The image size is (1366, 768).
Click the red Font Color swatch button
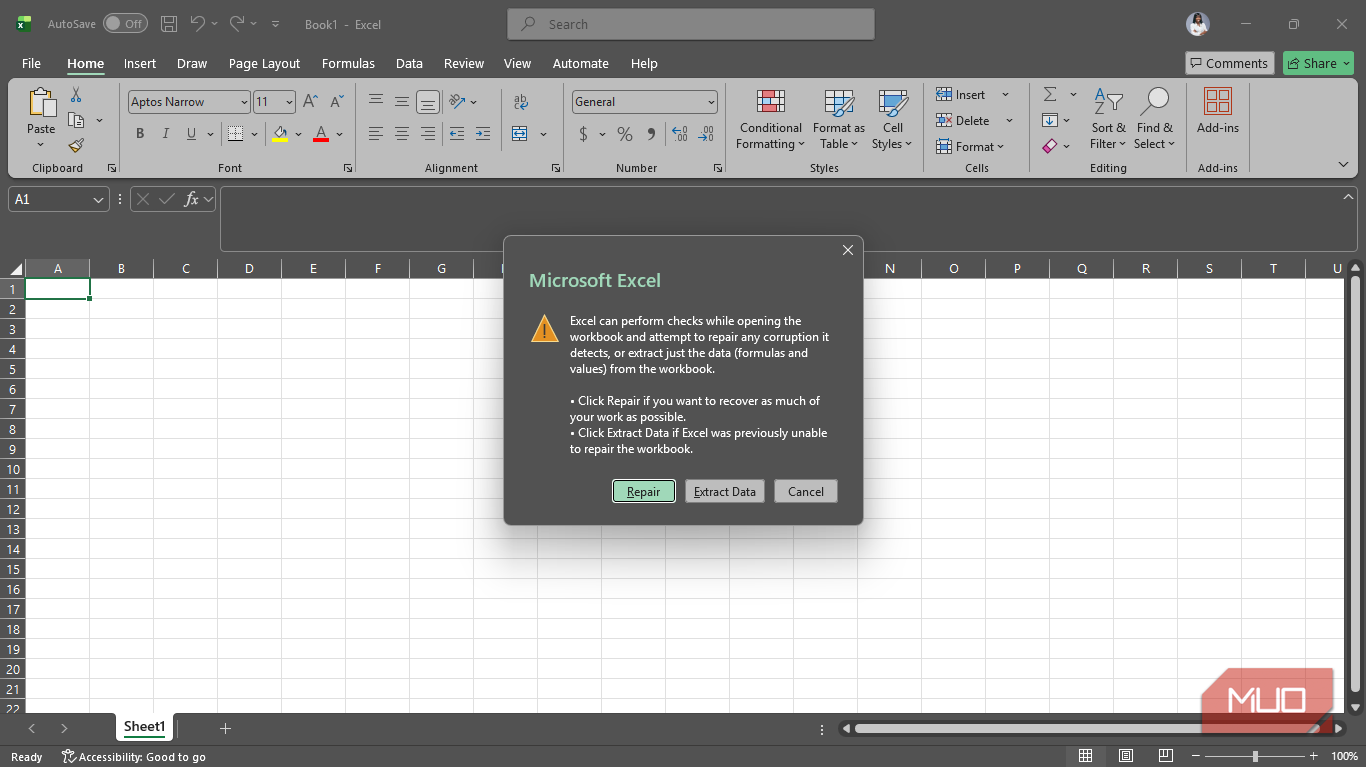pyautogui.click(x=321, y=134)
